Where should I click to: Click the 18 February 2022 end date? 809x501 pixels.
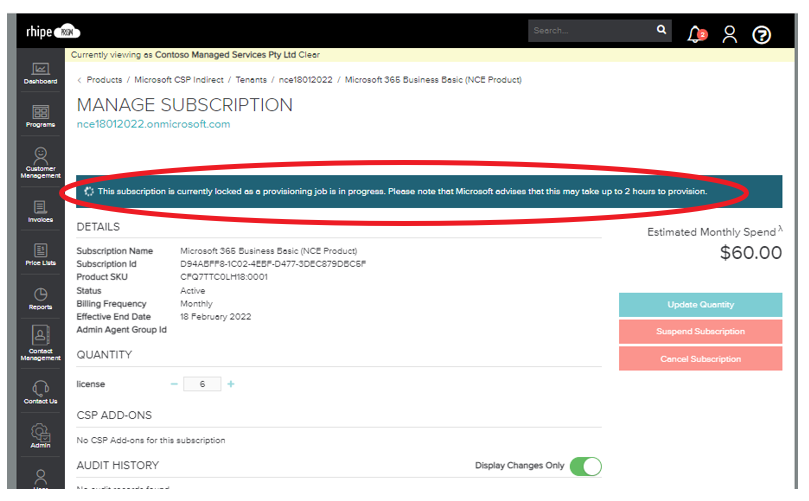(216, 317)
